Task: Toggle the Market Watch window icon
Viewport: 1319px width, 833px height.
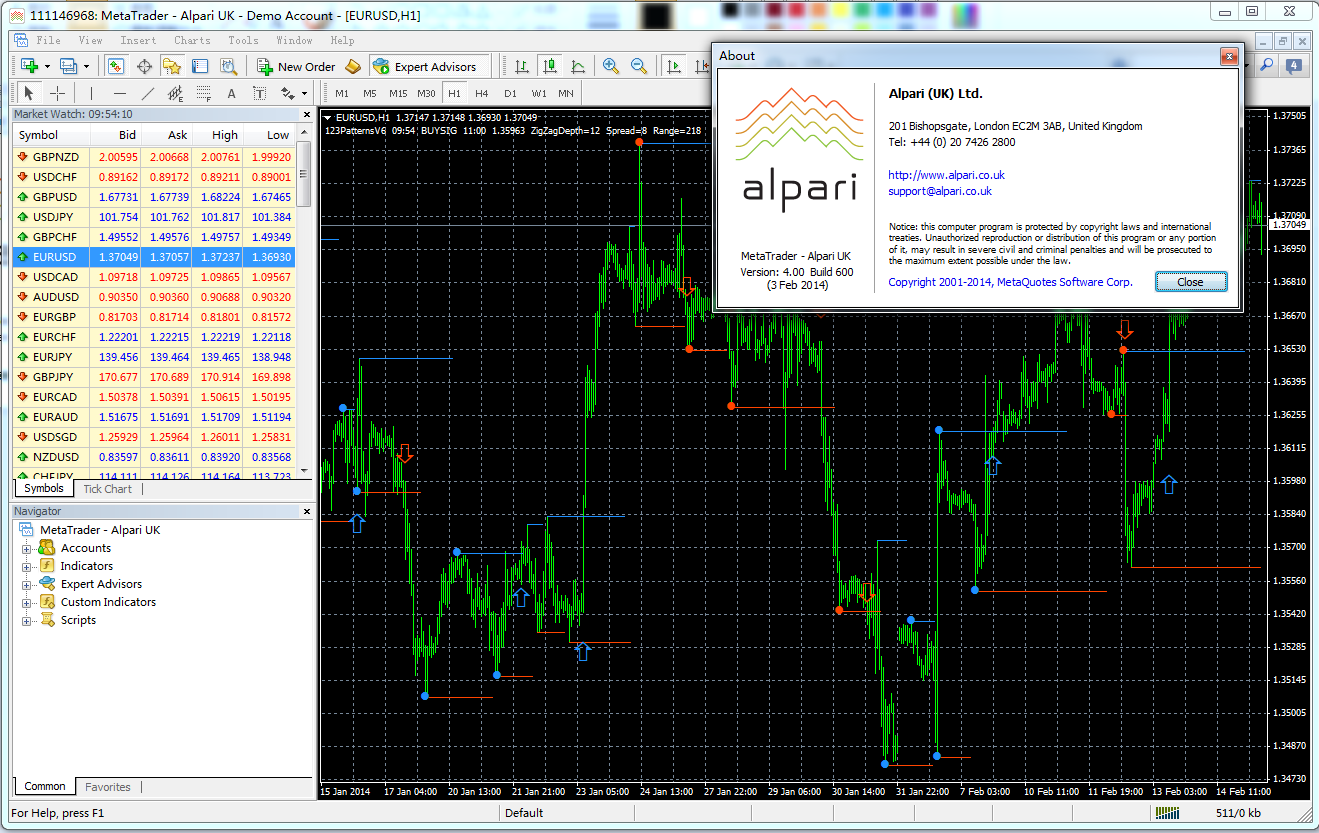Action: point(116,66)
